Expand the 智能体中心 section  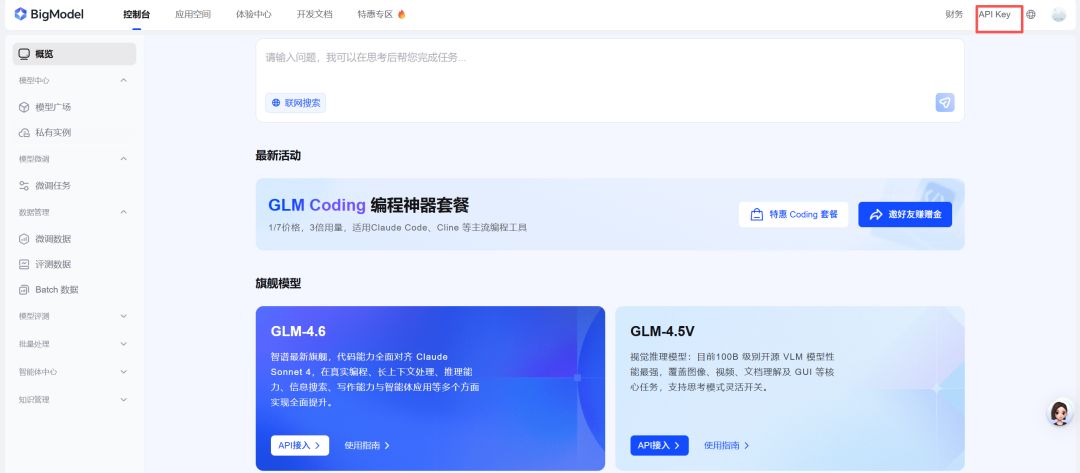coord(124,372)
